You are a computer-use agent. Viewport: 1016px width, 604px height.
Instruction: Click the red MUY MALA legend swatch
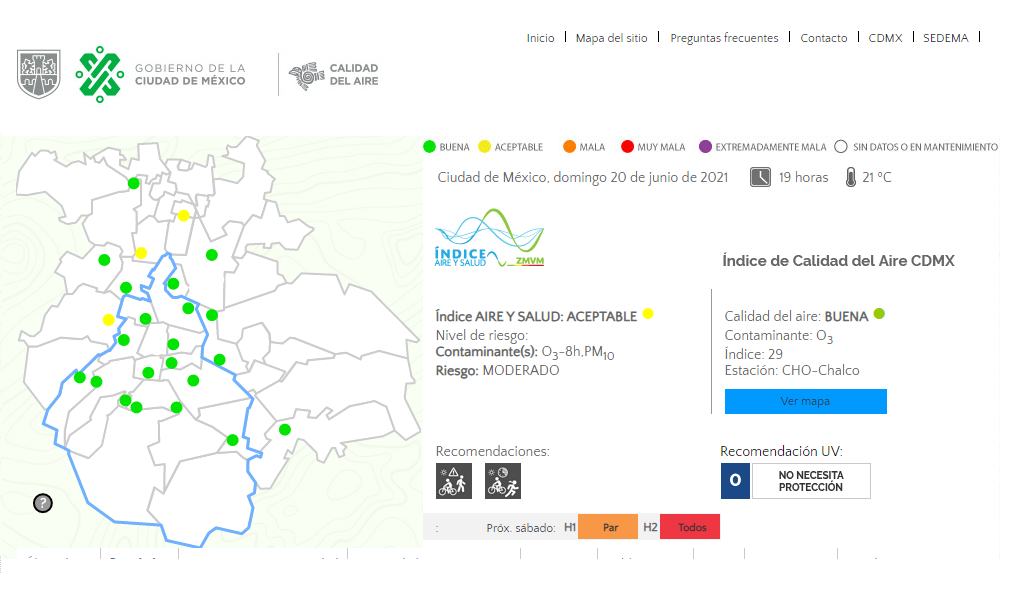[627, 147]
